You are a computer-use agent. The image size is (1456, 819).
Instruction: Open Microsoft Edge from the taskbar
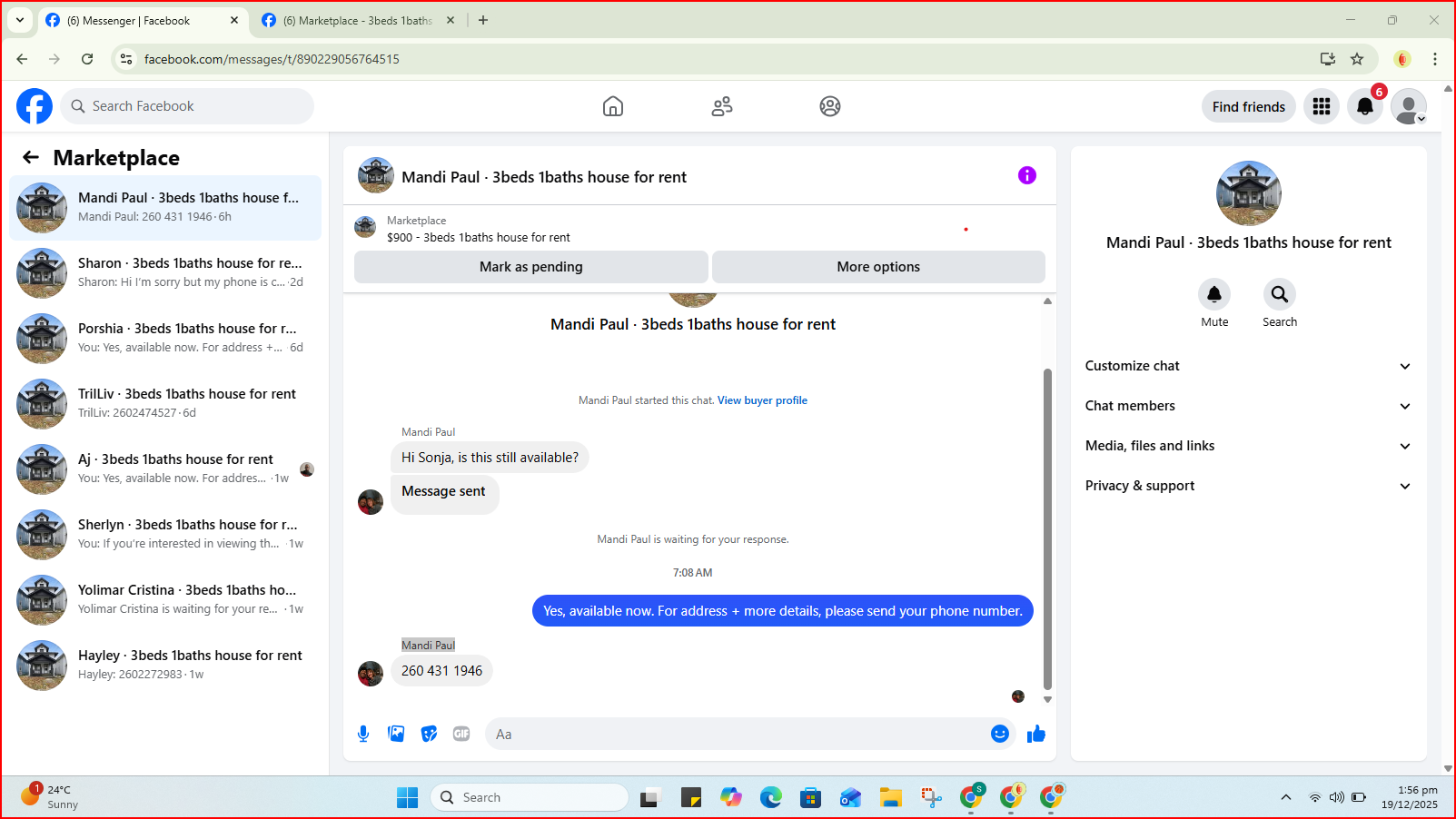(770, 797)
